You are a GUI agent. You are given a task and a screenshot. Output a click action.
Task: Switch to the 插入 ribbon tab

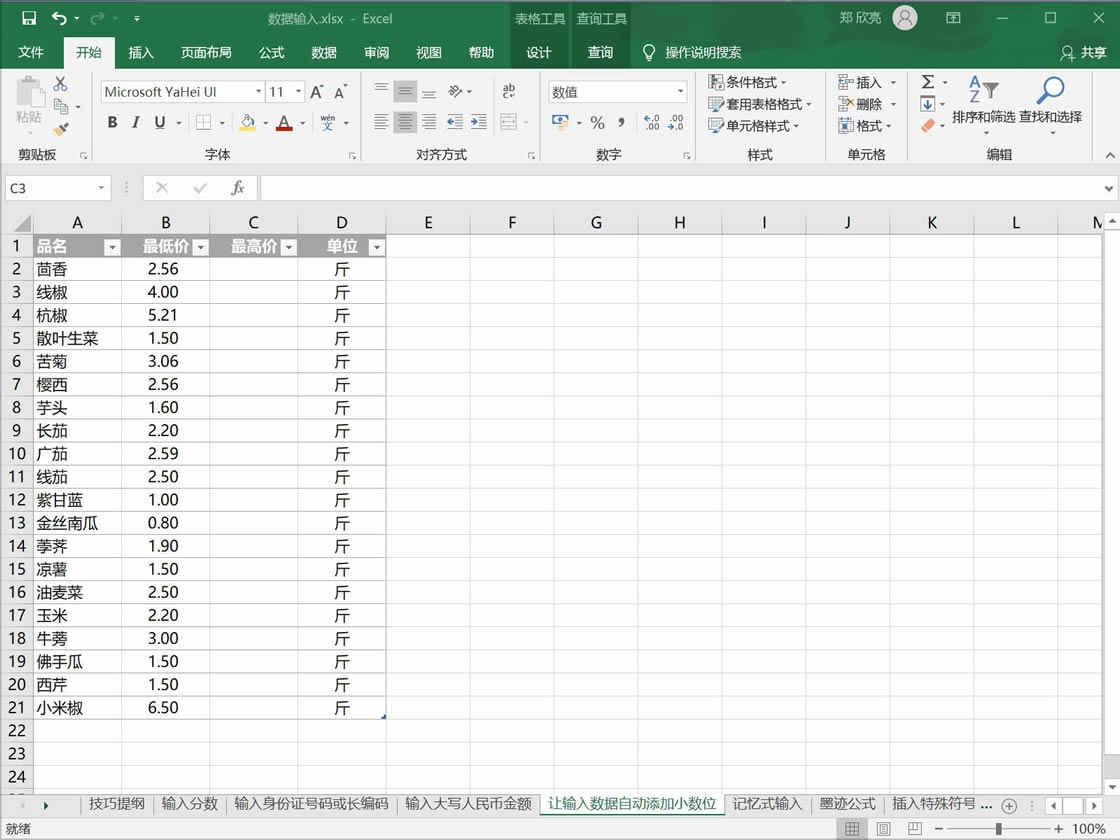coord(140,52)
